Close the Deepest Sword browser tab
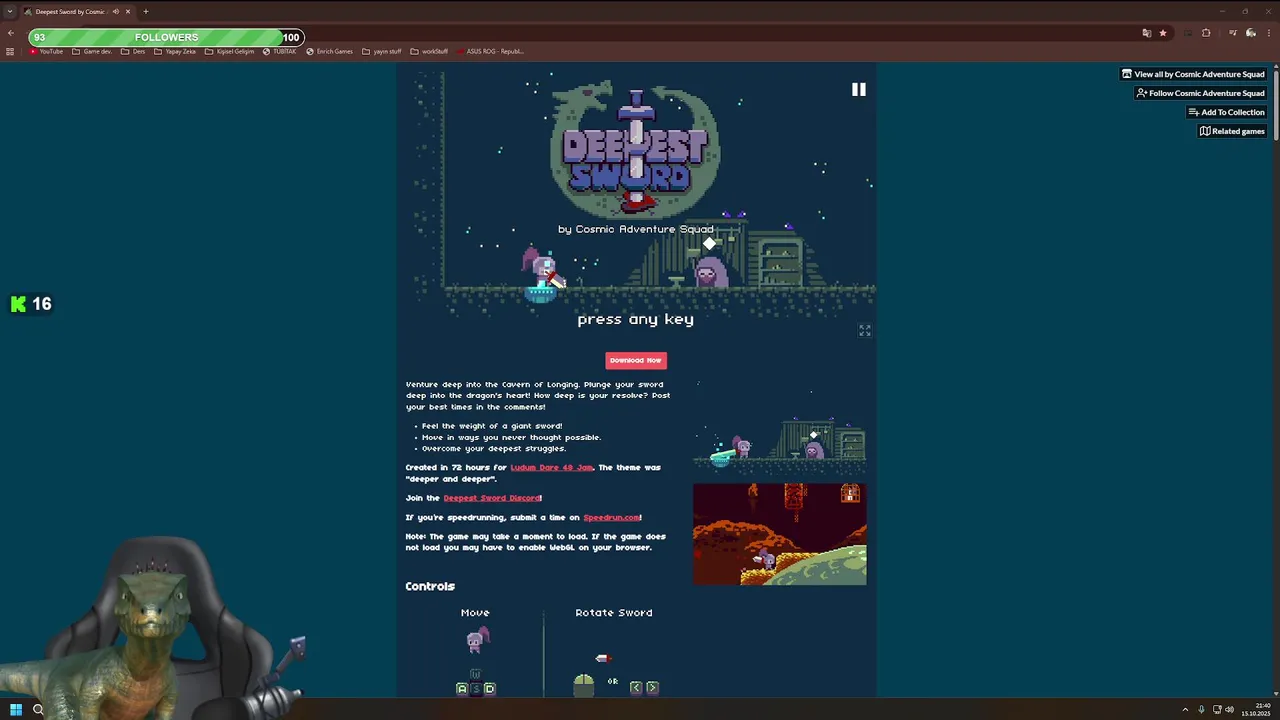1280x720 pixels. [127, 12]
